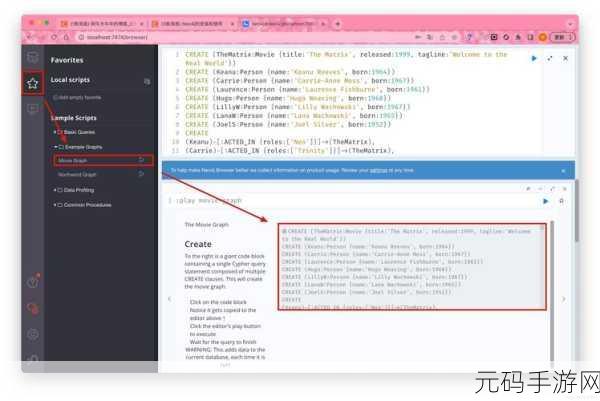Close the second browser tab
600x401 pixels.
[x=232, y=24]
